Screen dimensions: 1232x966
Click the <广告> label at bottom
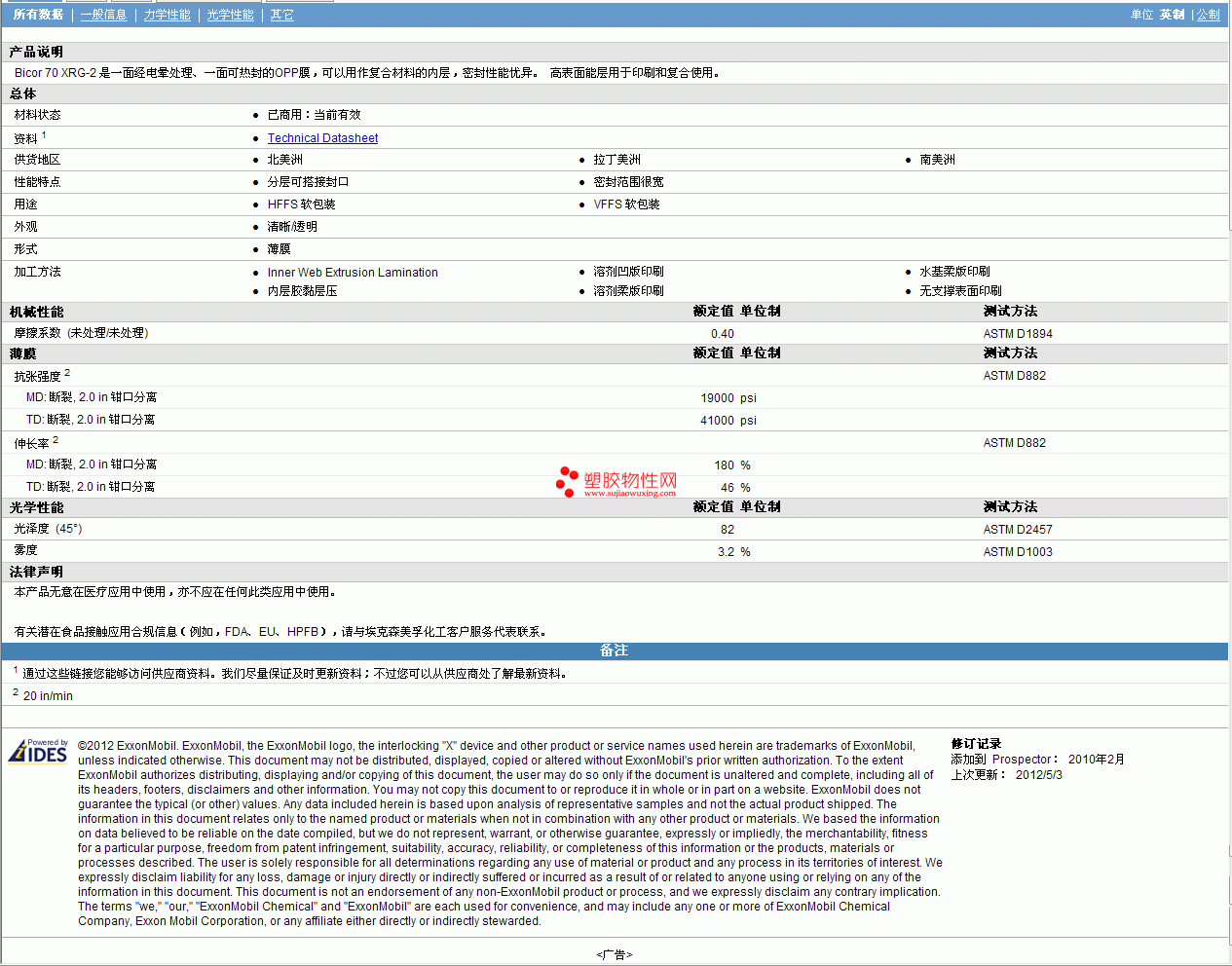point(615,955)
